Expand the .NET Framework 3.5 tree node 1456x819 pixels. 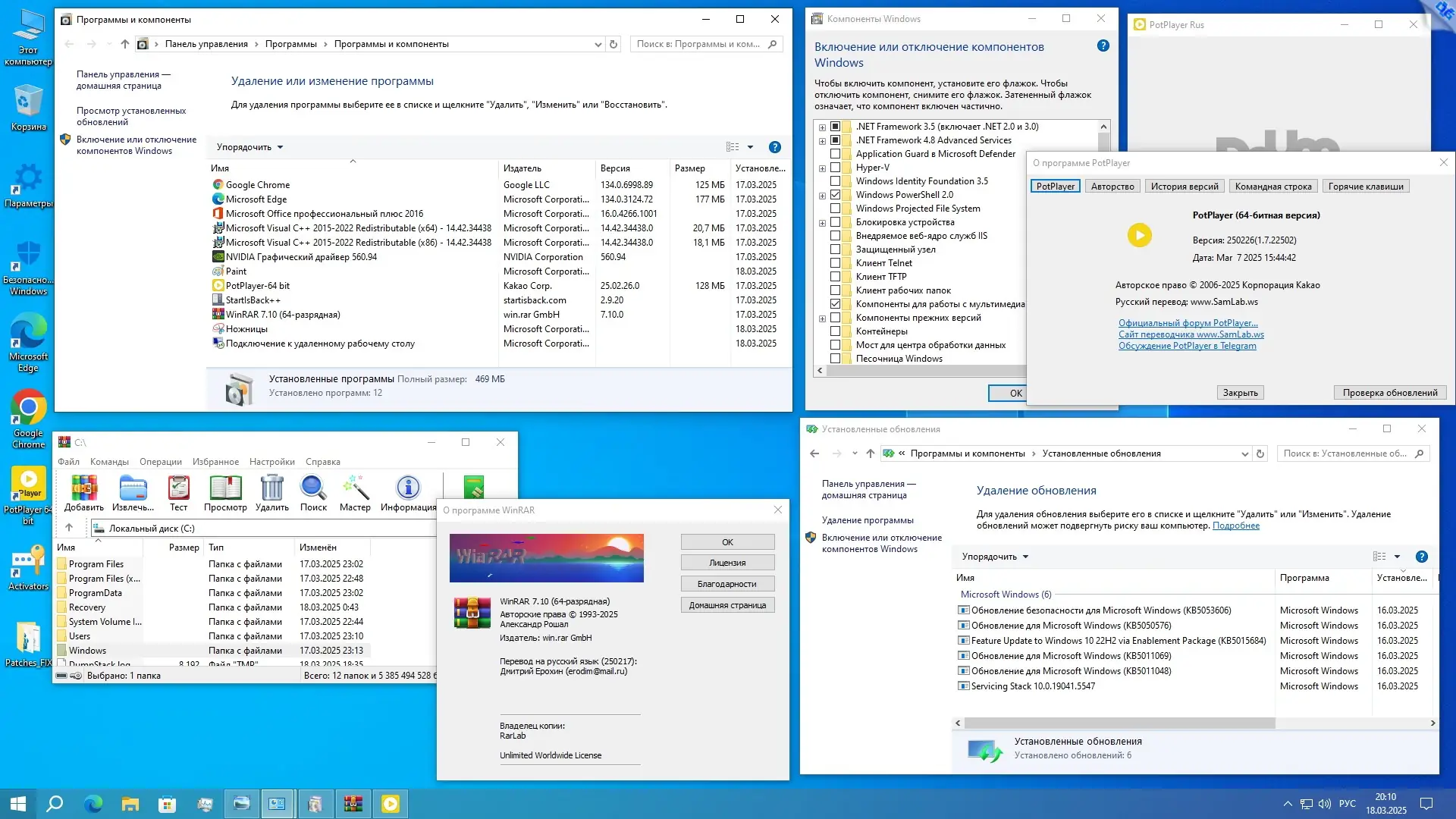click(x=821, y=126)
